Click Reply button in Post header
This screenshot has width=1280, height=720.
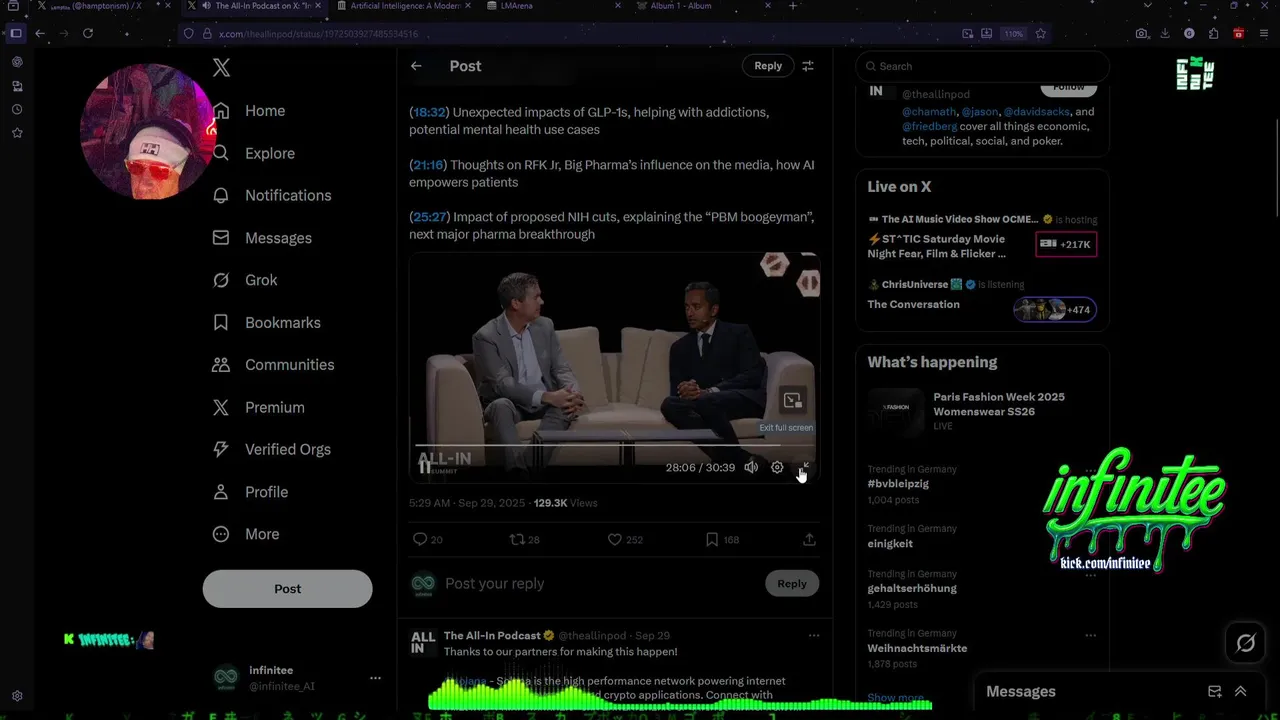point(768,66)
